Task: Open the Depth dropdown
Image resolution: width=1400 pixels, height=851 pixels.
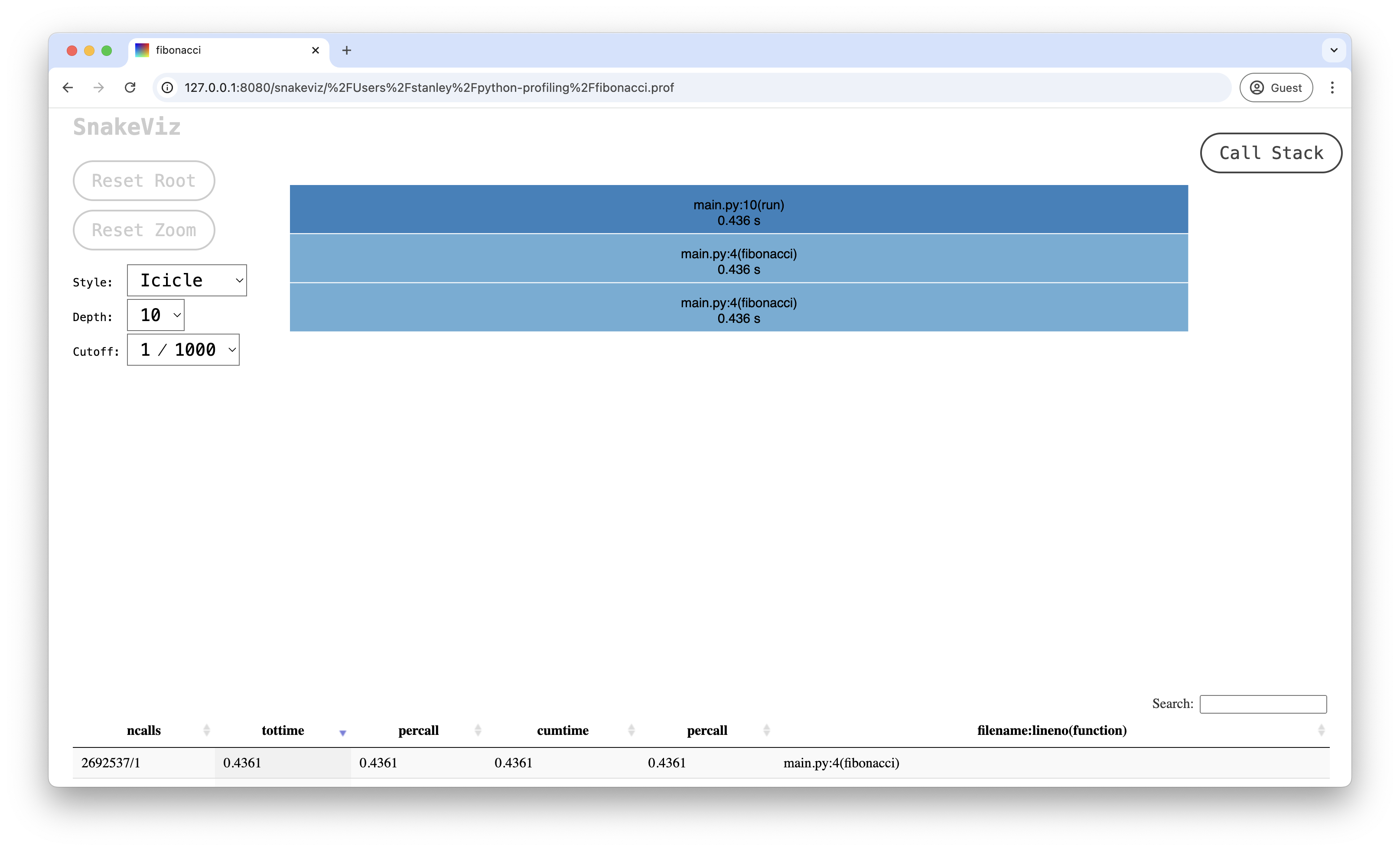Action: pos(155,315)
